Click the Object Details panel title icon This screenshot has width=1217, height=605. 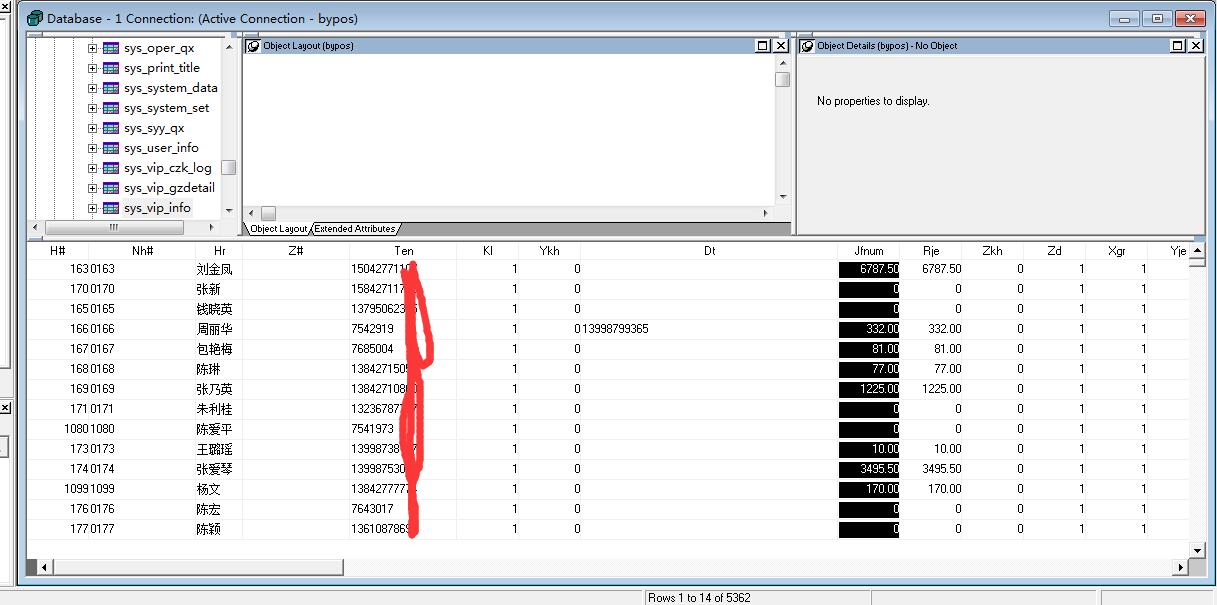(x=806, y=45)
